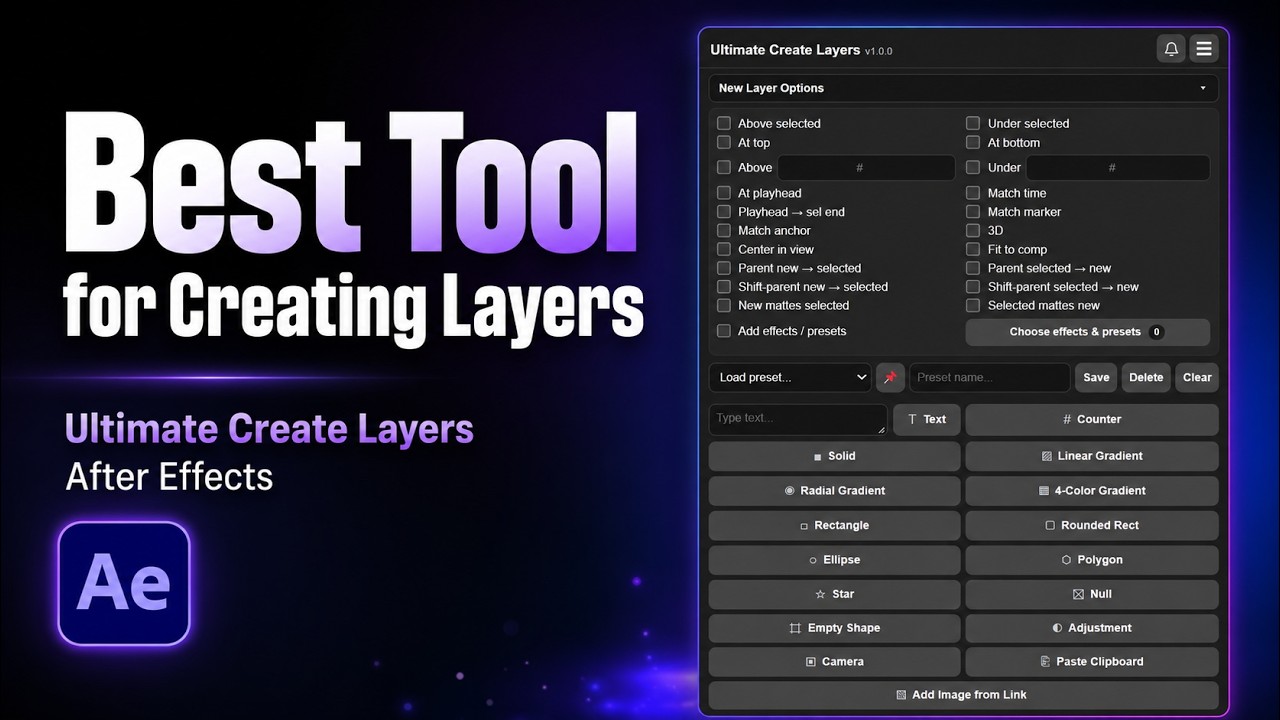The image size is (1280, 720).
Task: Enable Playhead → sel end checkbox
Action: click(724, 212)
